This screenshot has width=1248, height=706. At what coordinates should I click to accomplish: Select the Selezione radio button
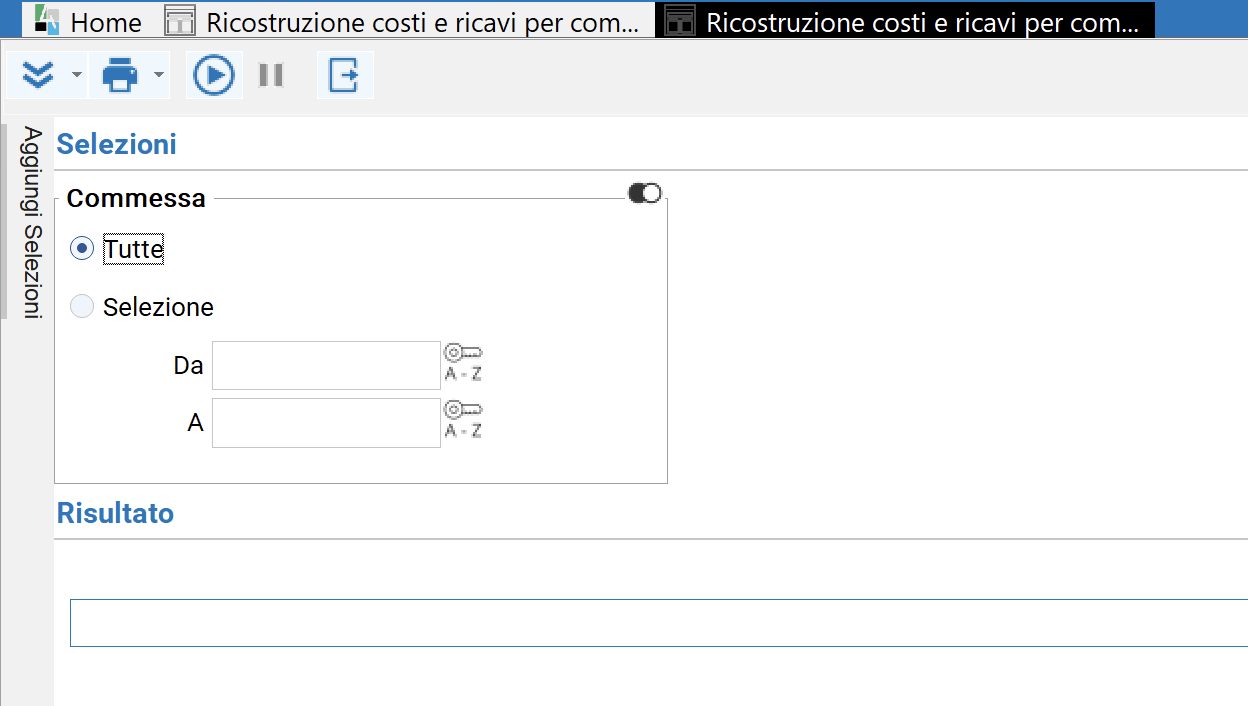[x=82, y=306]
